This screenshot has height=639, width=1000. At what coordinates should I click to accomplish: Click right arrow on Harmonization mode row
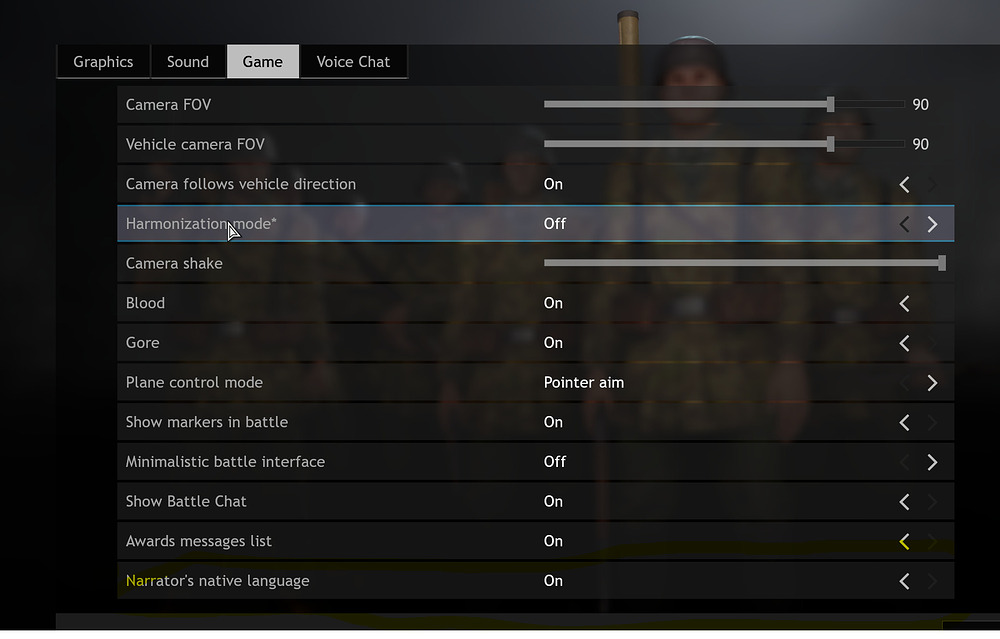pyautogui.click(x=932, y=224)
